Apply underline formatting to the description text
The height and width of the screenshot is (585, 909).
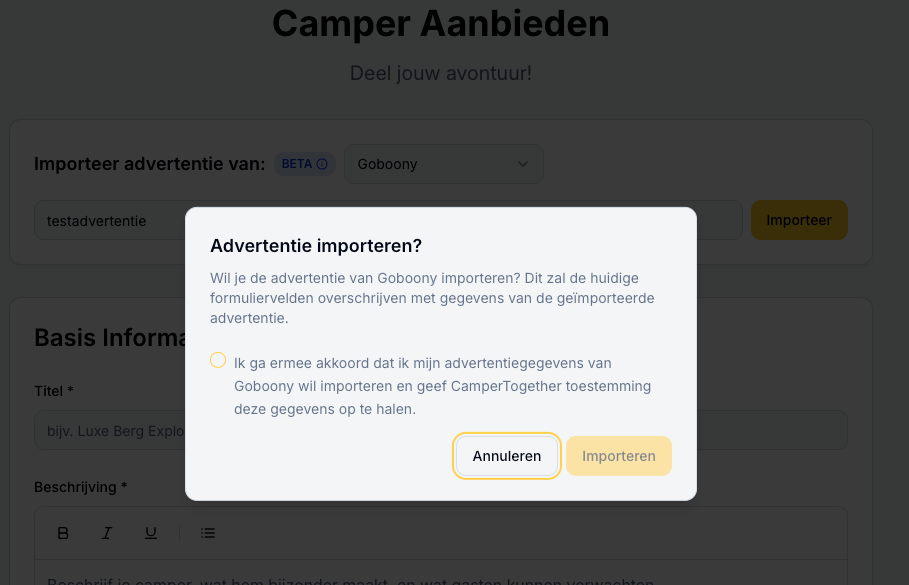[x=150, y=533]
